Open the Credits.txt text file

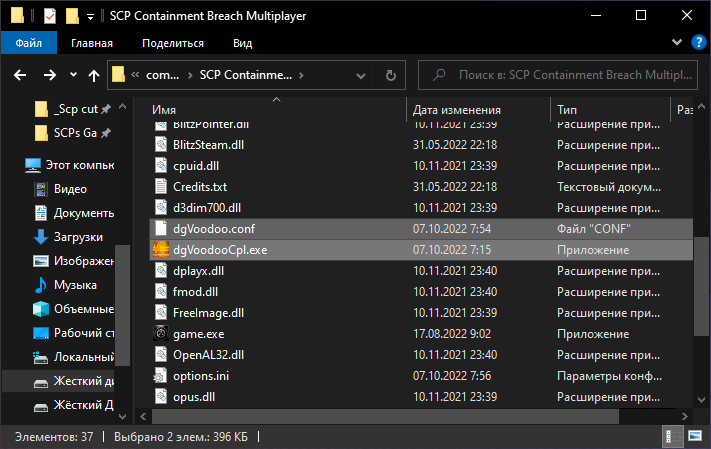tap(200, 187)
